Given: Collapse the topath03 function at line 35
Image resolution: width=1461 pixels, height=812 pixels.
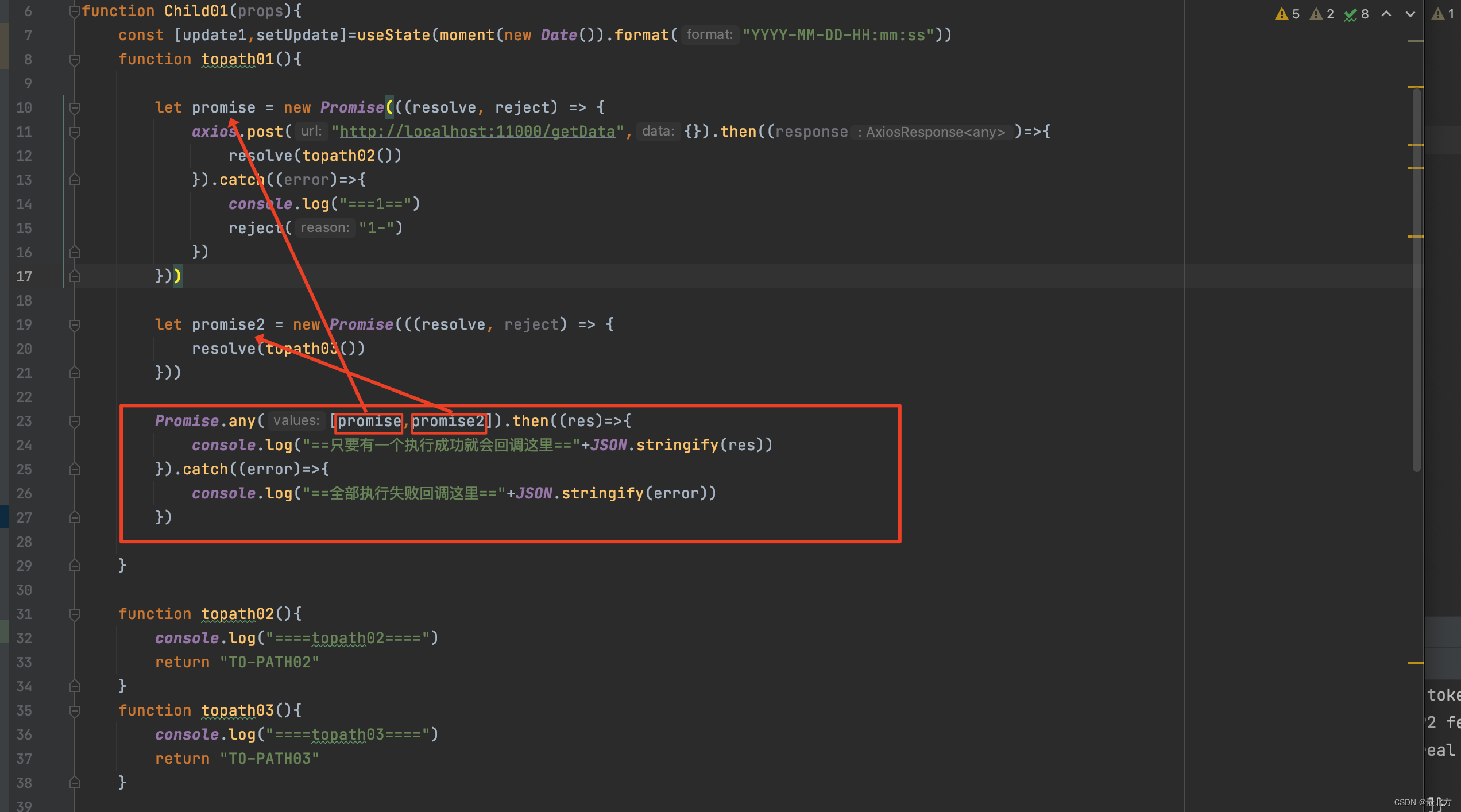Looking at the screenshot, I should [x=74, y=711].
